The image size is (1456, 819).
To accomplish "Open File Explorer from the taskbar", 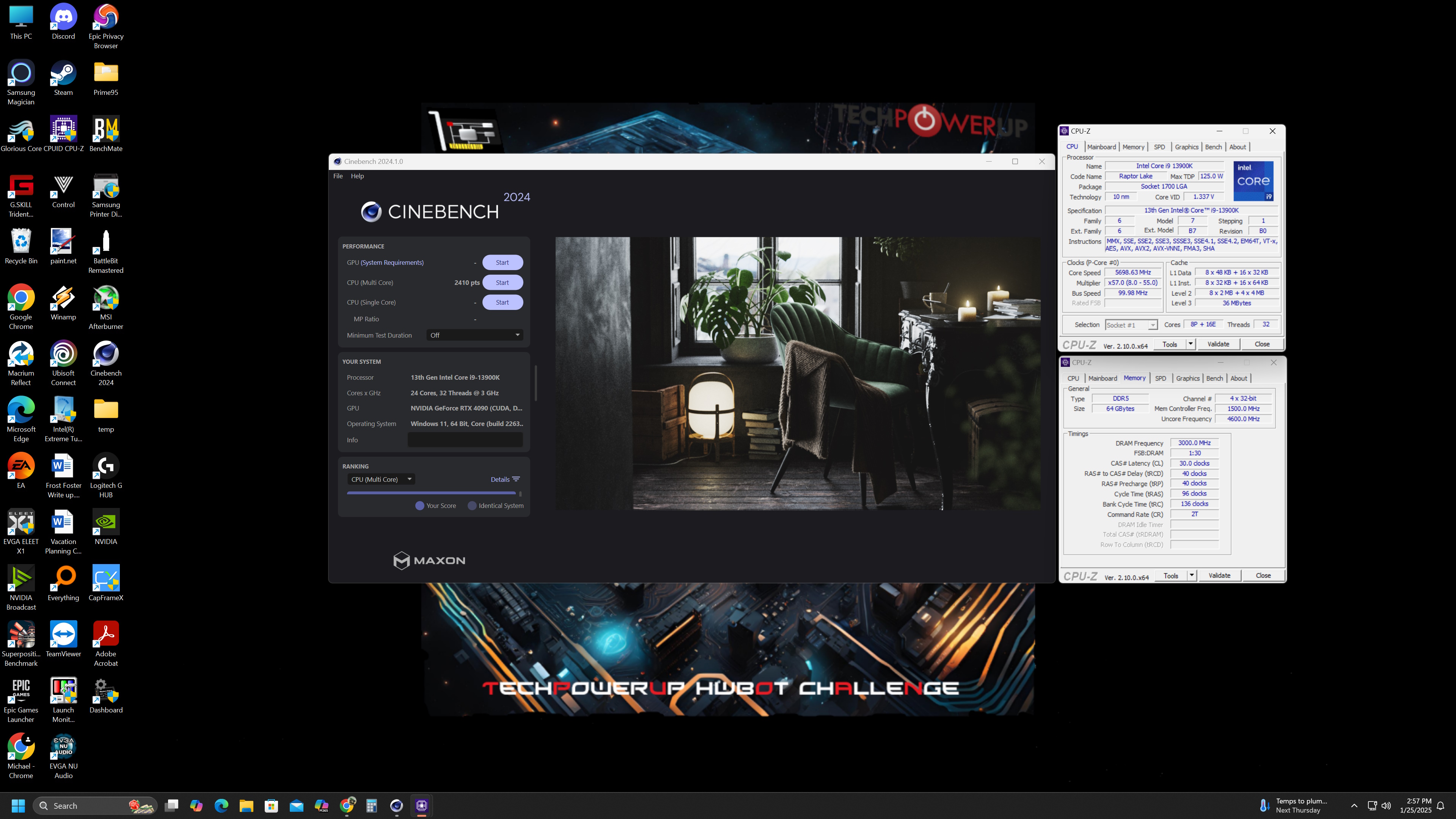I will (x=246, y=805).
